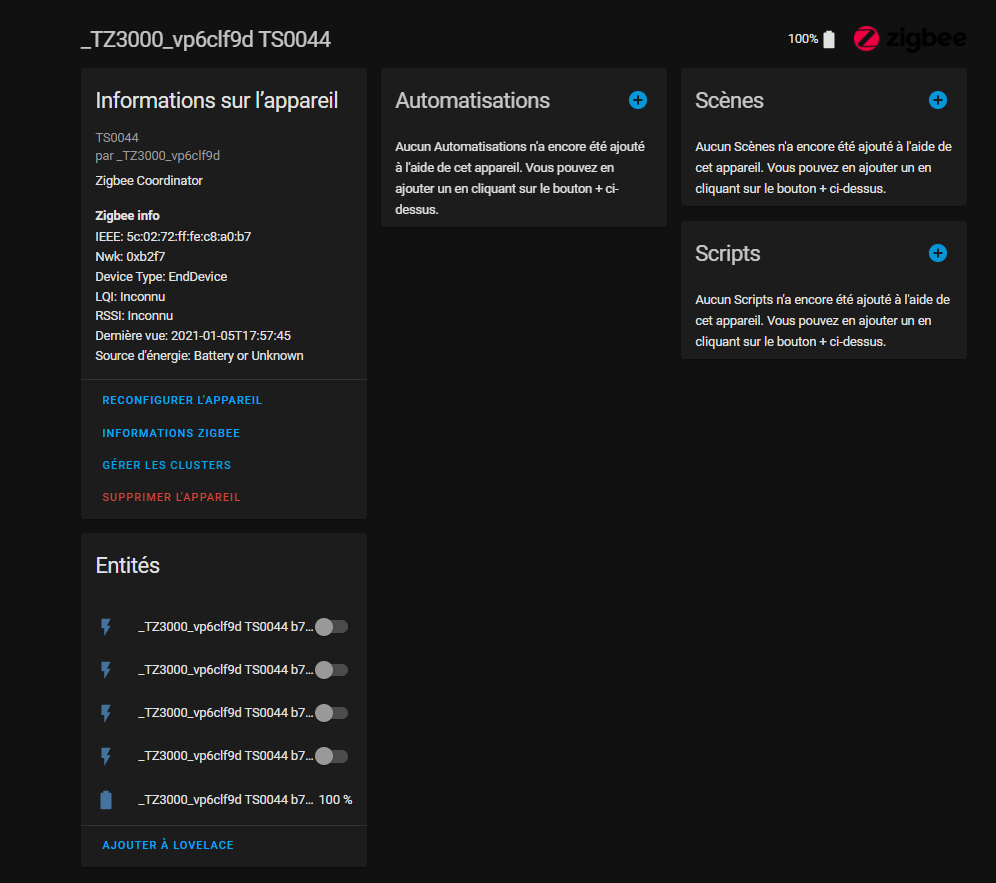Select the lightning icon on third entity

(x=105, y=713)
